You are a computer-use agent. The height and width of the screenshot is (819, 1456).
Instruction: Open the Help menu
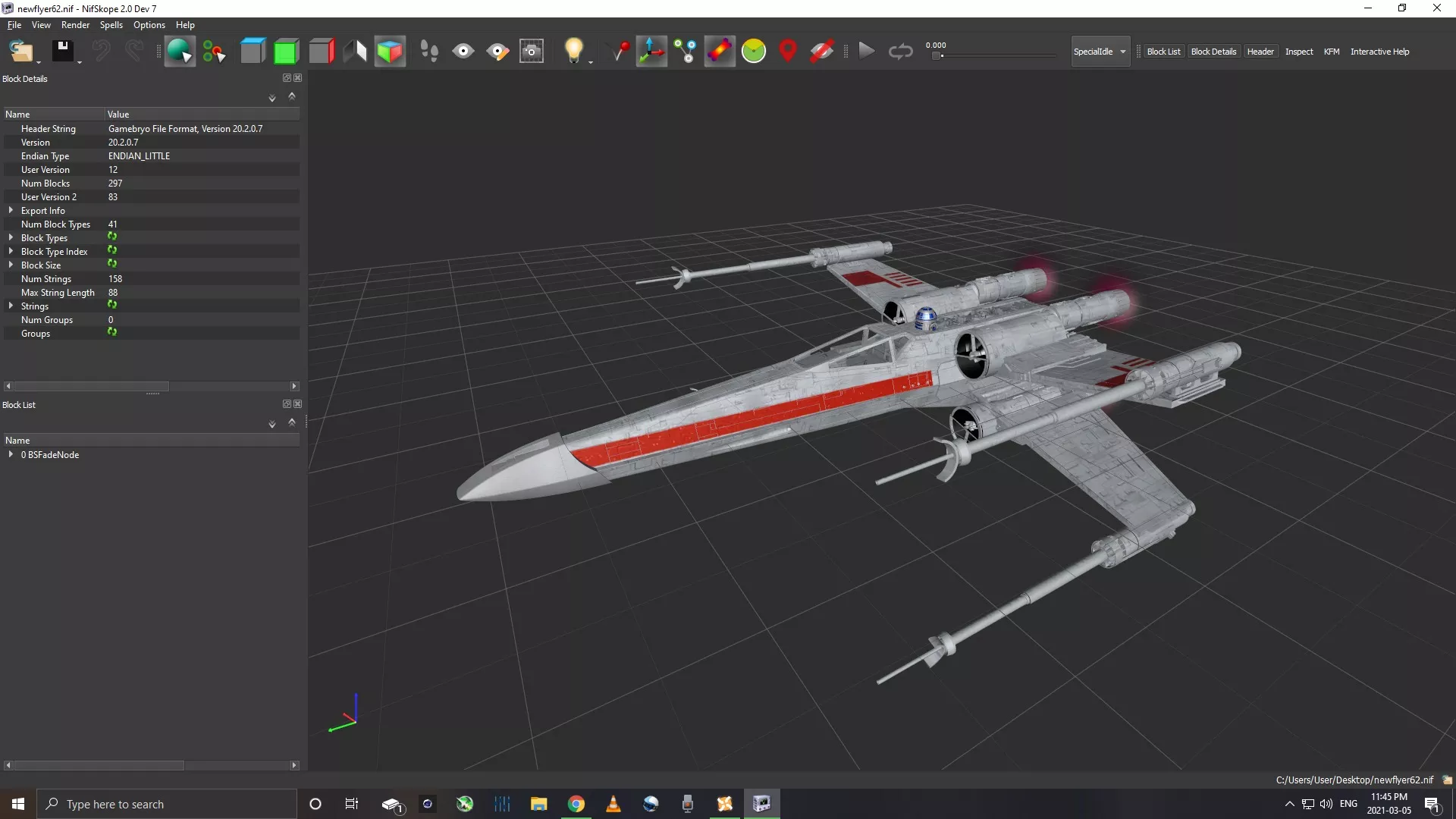185,25
